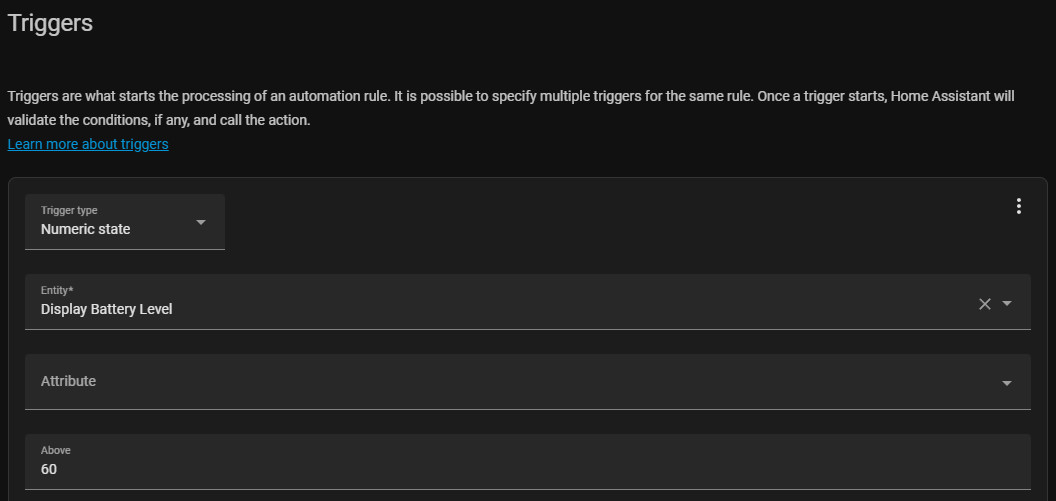
Task: Click the Entity* field label
Action: click(x=57, y=290)
